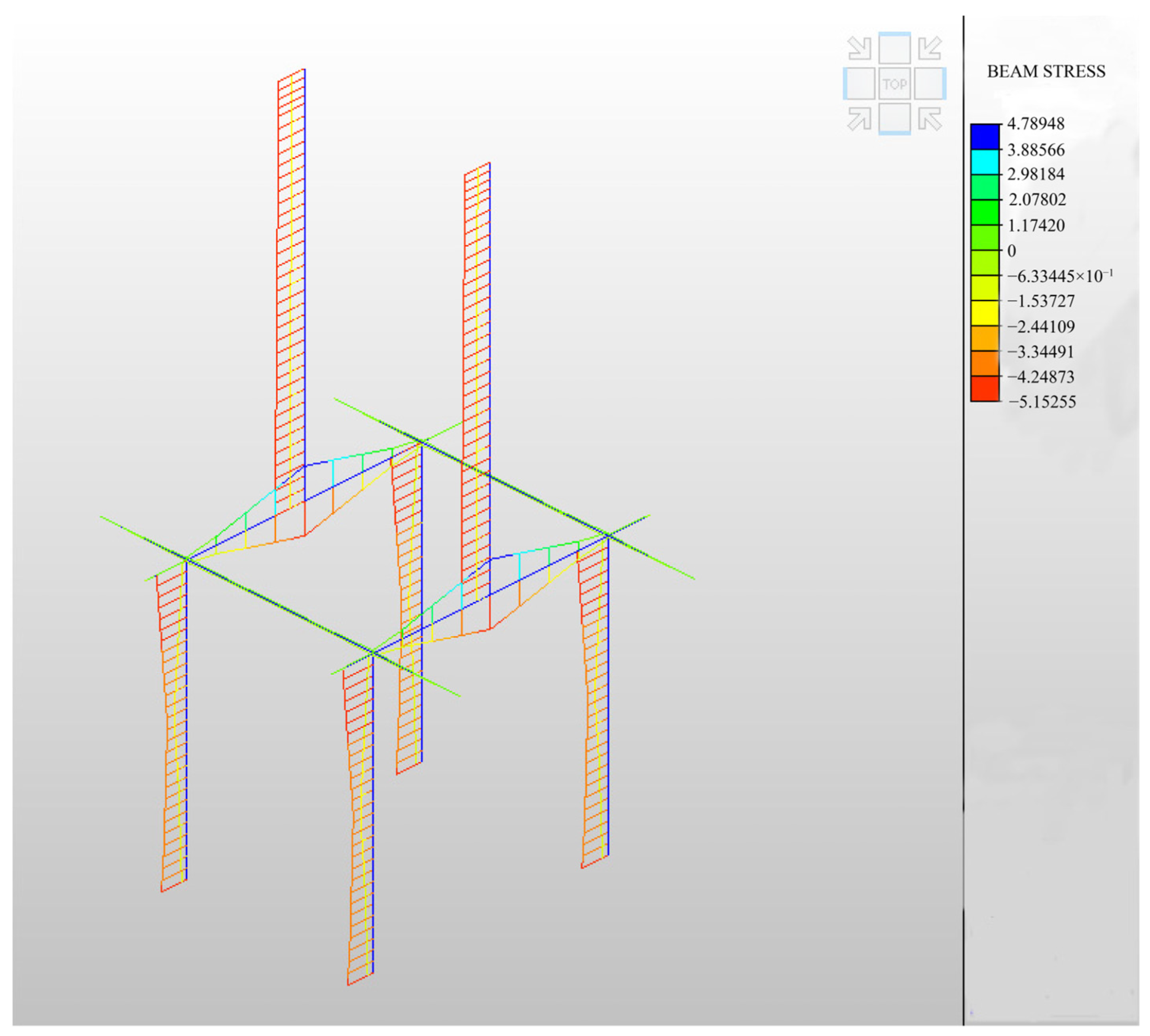Select the square right of TOP button

tap(930, 84)
